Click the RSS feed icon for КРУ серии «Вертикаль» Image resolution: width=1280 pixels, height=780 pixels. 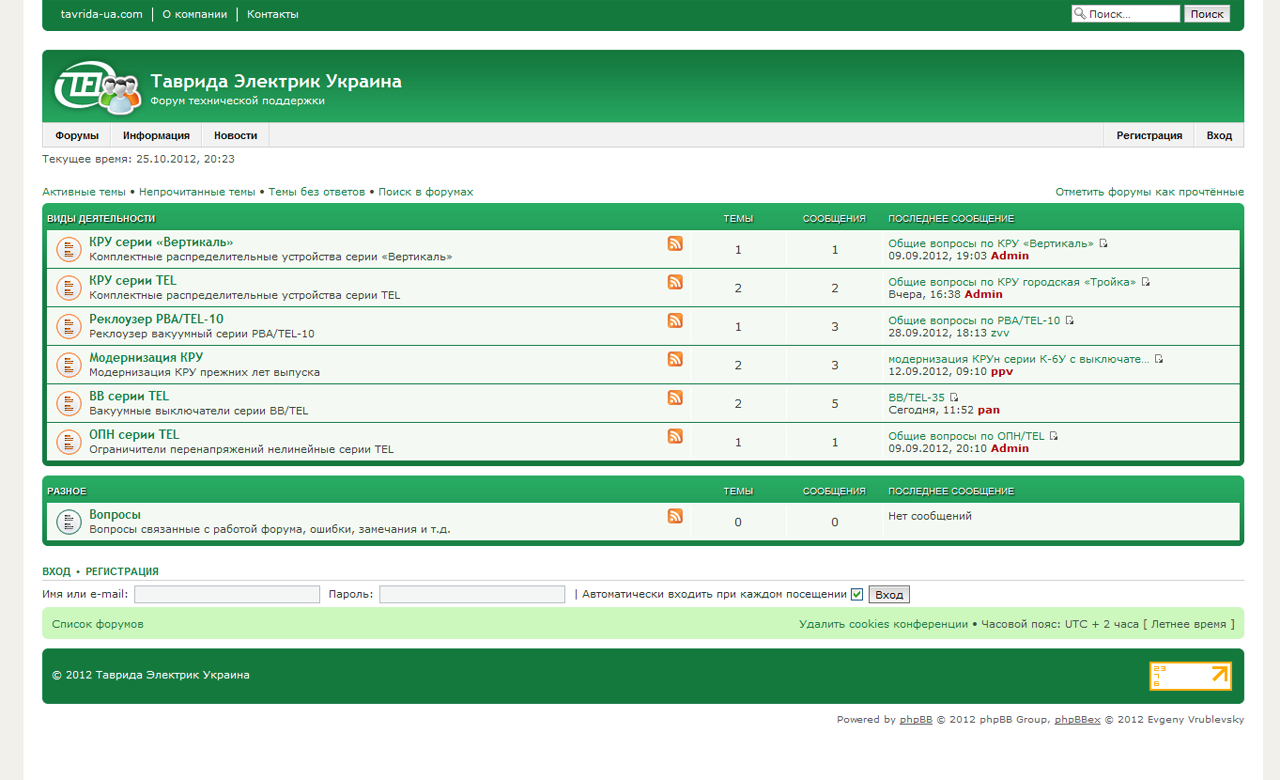pyautogui.click(x=675, y=243)
